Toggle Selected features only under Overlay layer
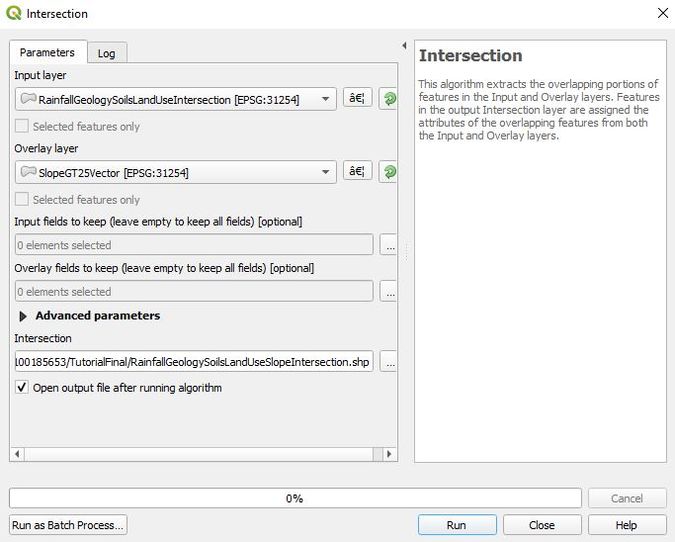Image resolution: width=675 pixels, height=542 pixels. [22, 200]
